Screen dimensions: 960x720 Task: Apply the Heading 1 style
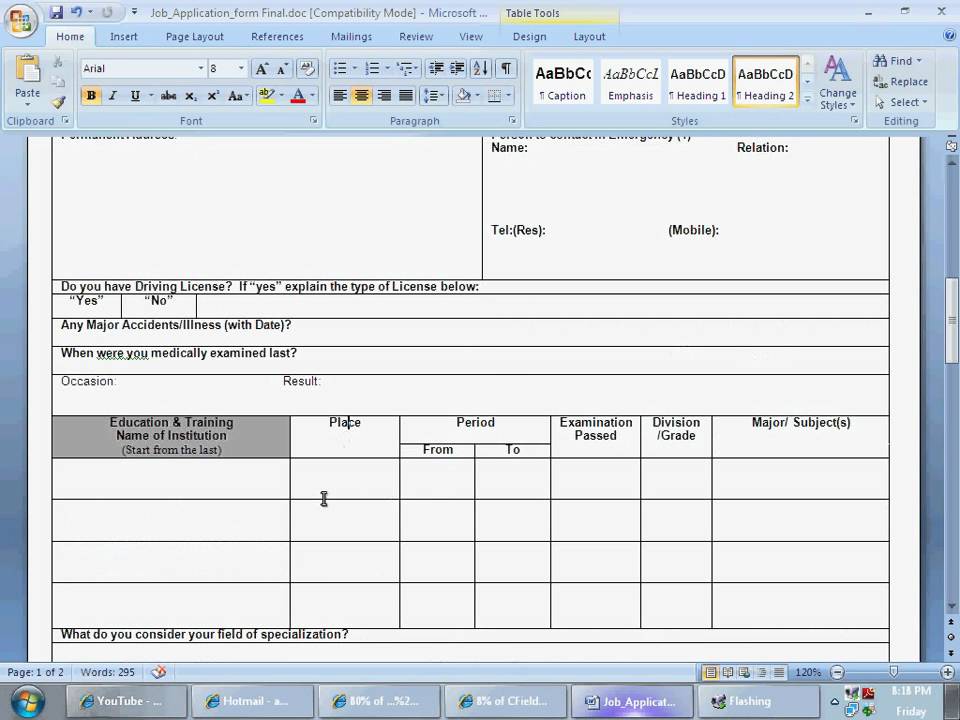697,82
